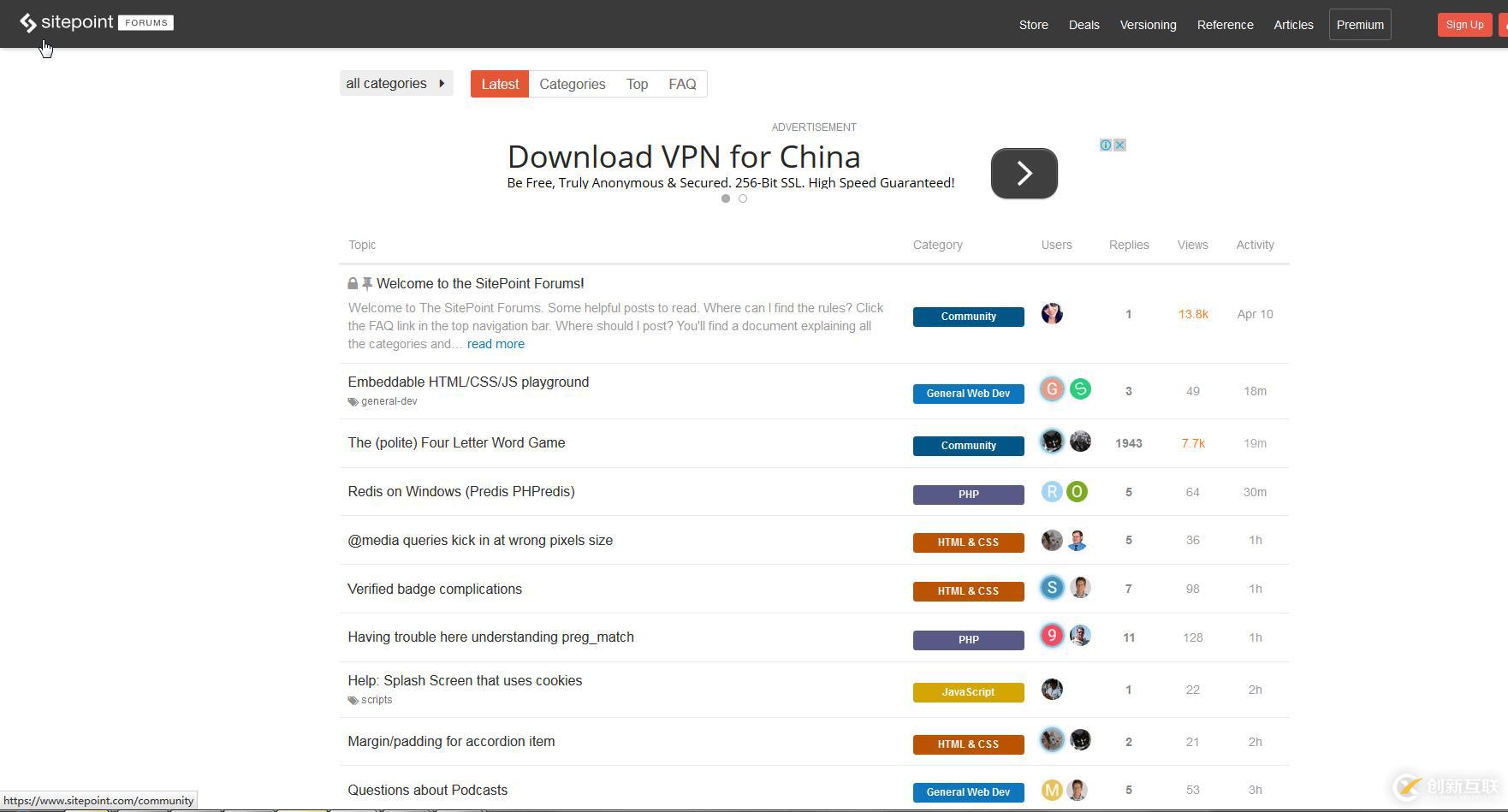
Task: Click HTML & CSS badge on Verified badge row
Action: tap(969, 591)
